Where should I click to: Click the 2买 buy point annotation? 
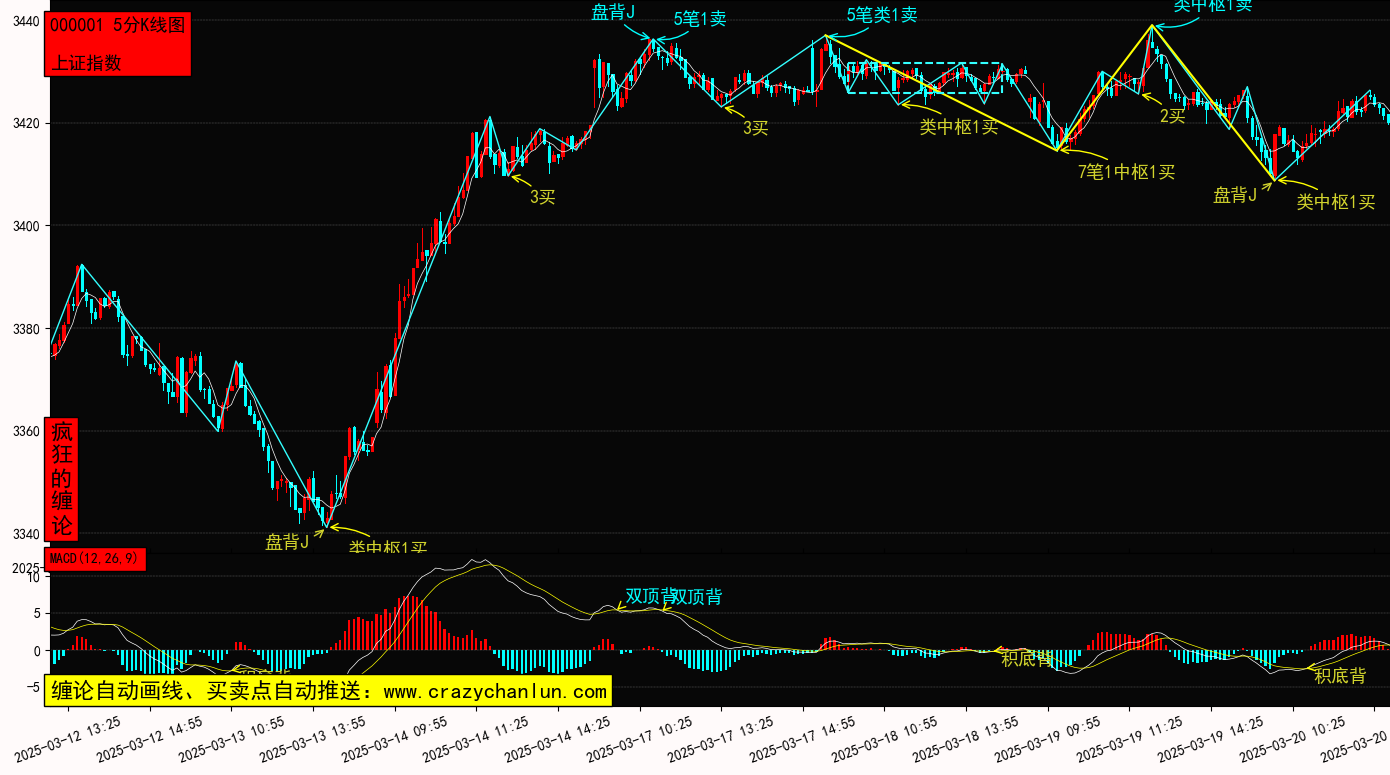(1172, 116)
